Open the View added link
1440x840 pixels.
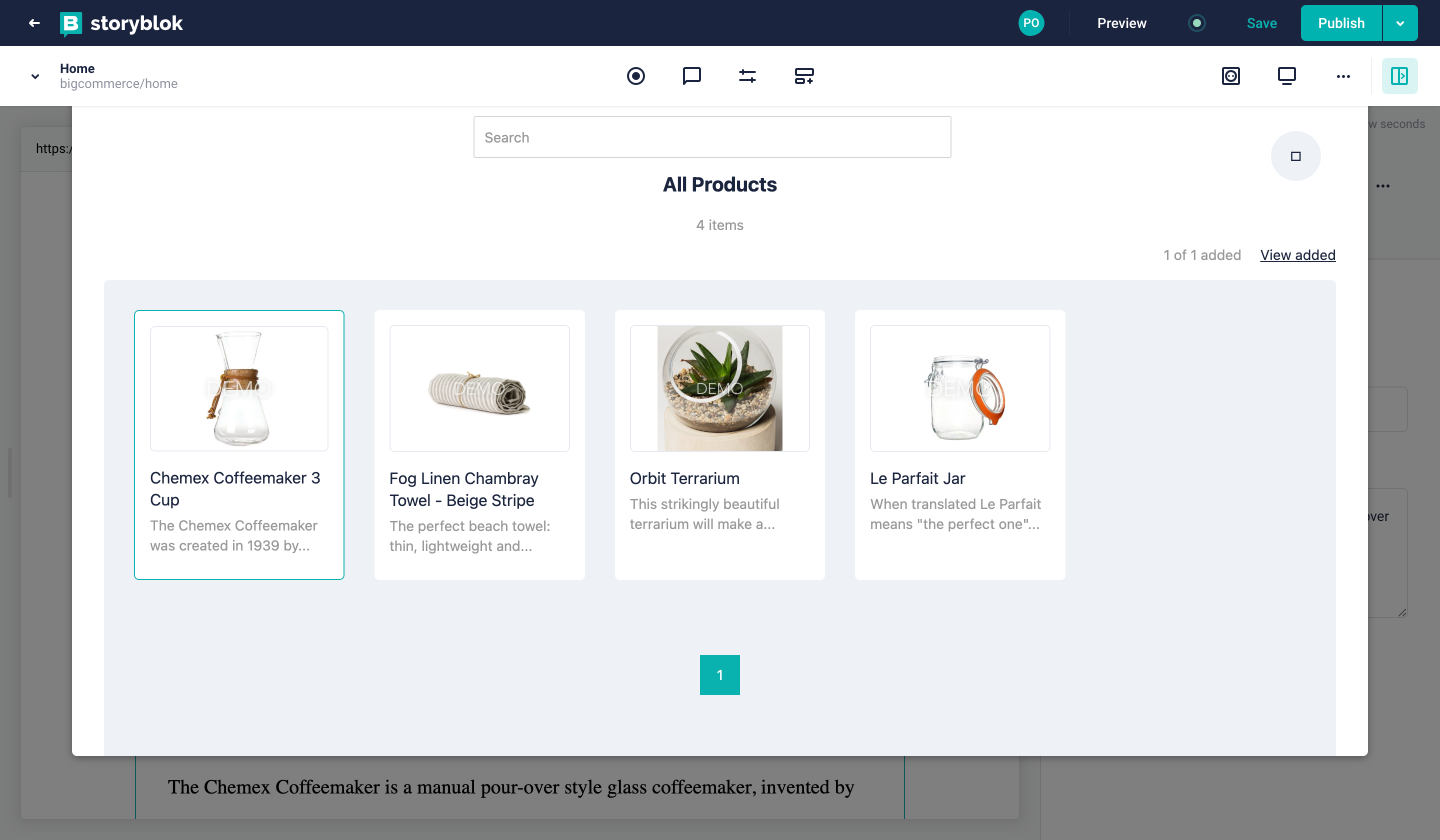[x=1297, y=255]
